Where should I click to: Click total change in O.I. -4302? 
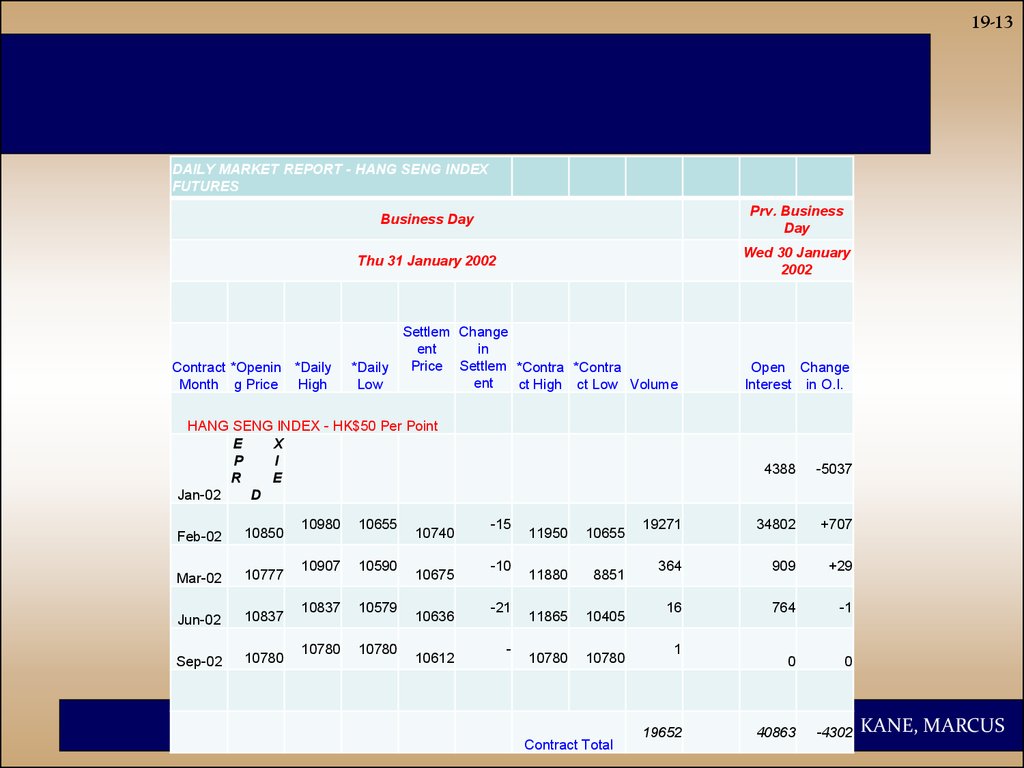tap(834, 732)
